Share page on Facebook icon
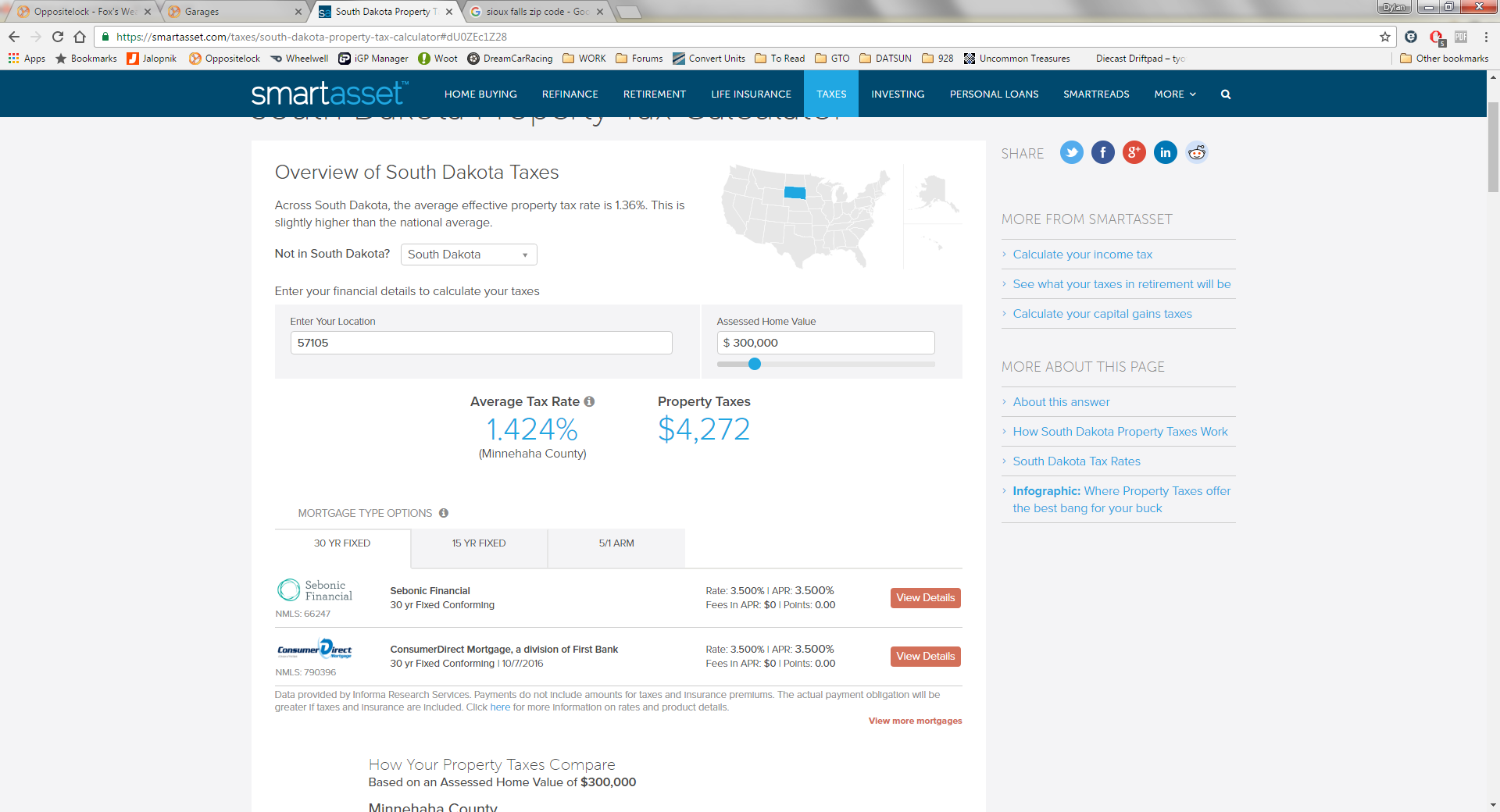 [1102, 152]
